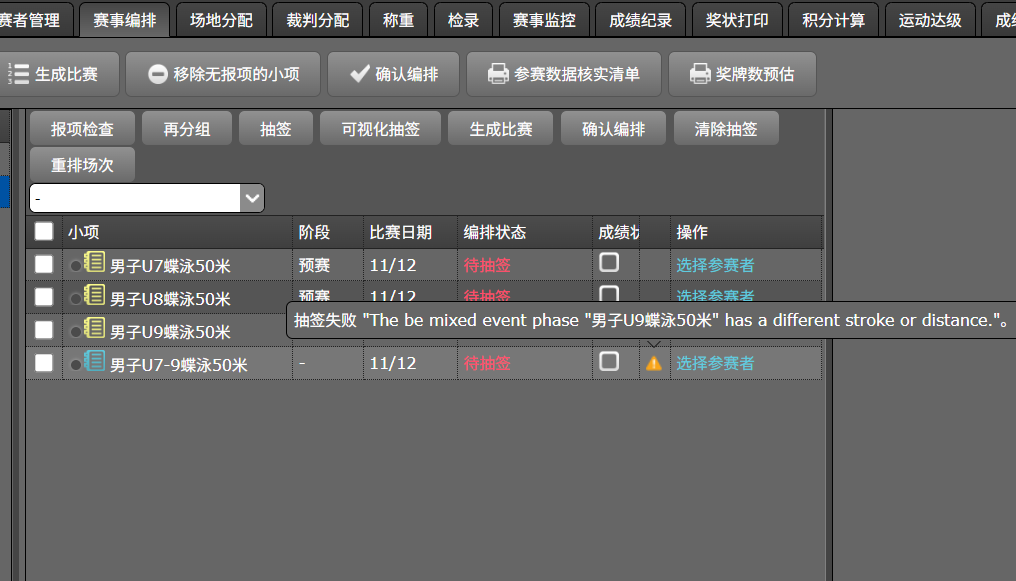
Task: Open the 积分计算 tab
Action: point(833,19)
